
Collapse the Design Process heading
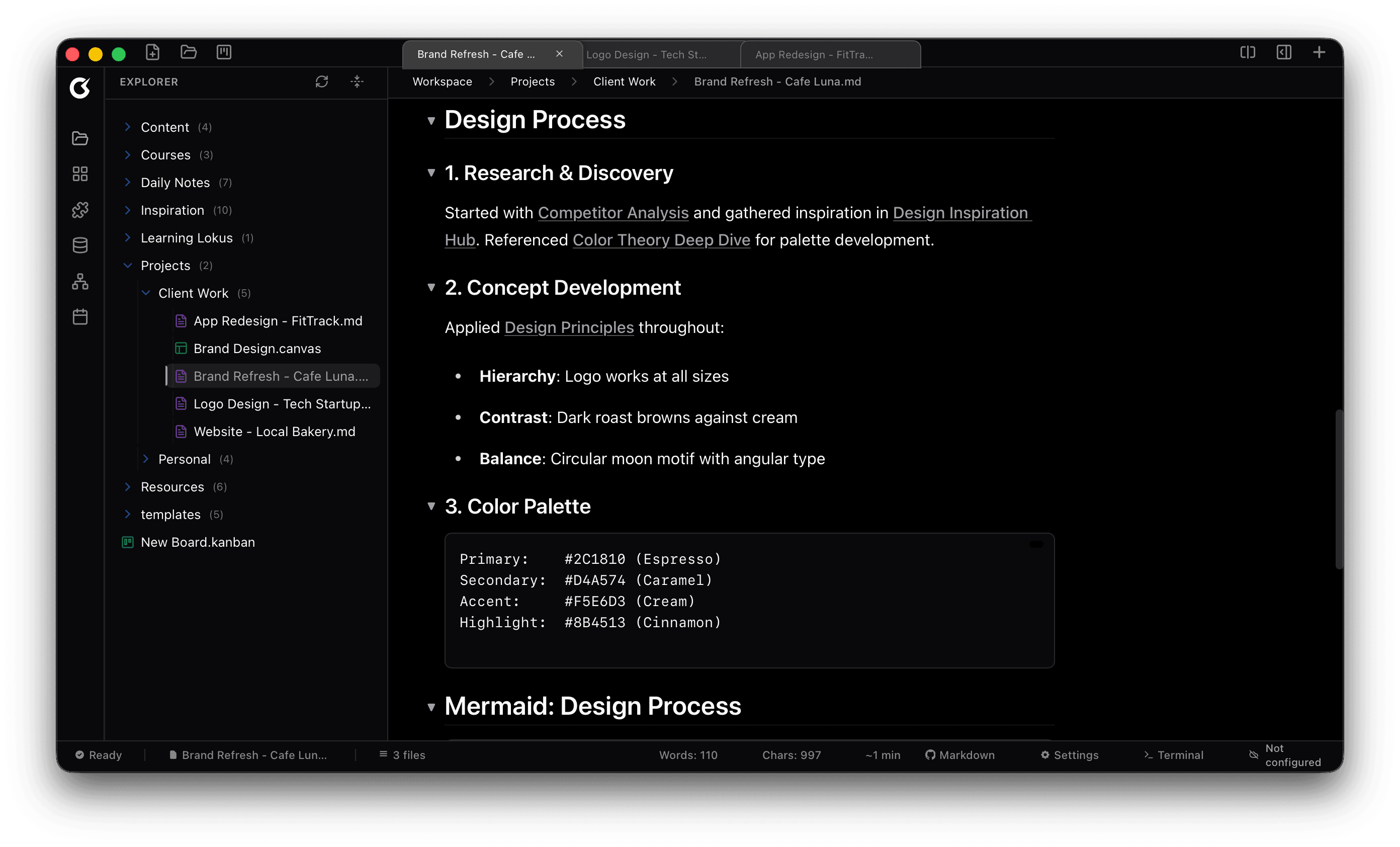pos(431,121)
